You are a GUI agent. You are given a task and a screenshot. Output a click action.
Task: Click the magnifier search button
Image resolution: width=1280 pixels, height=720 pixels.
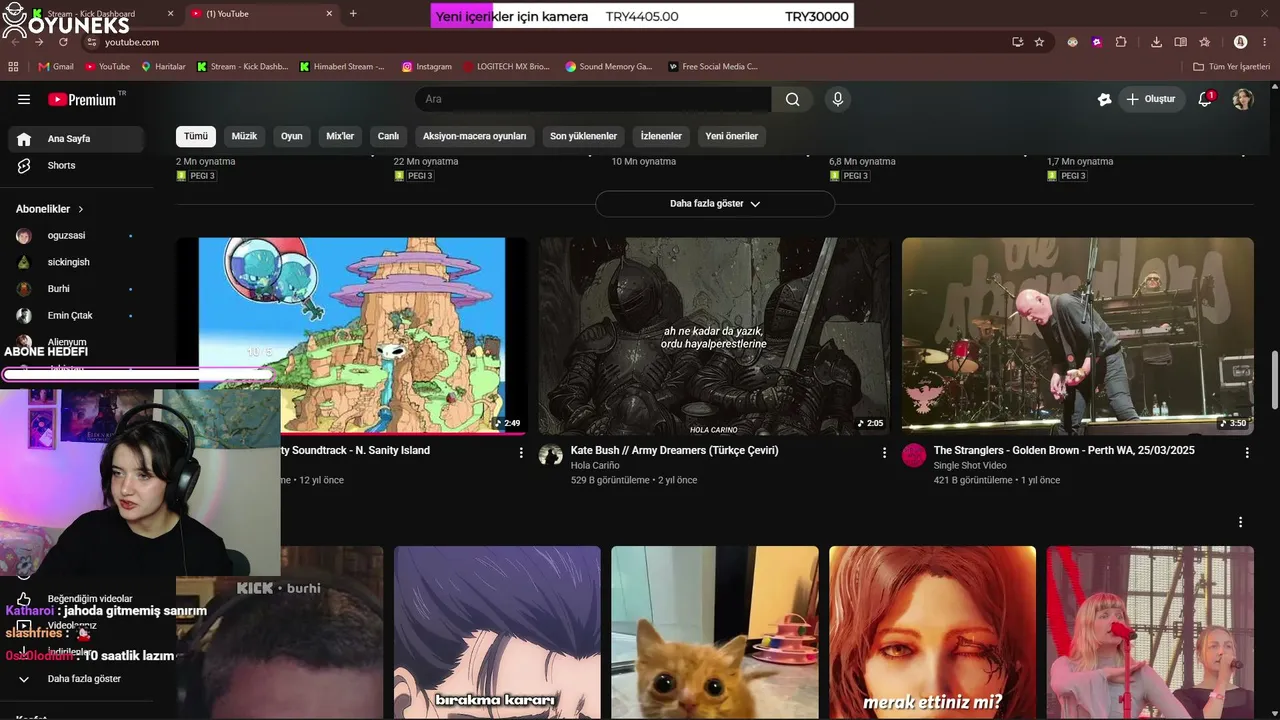click(792, 99)
